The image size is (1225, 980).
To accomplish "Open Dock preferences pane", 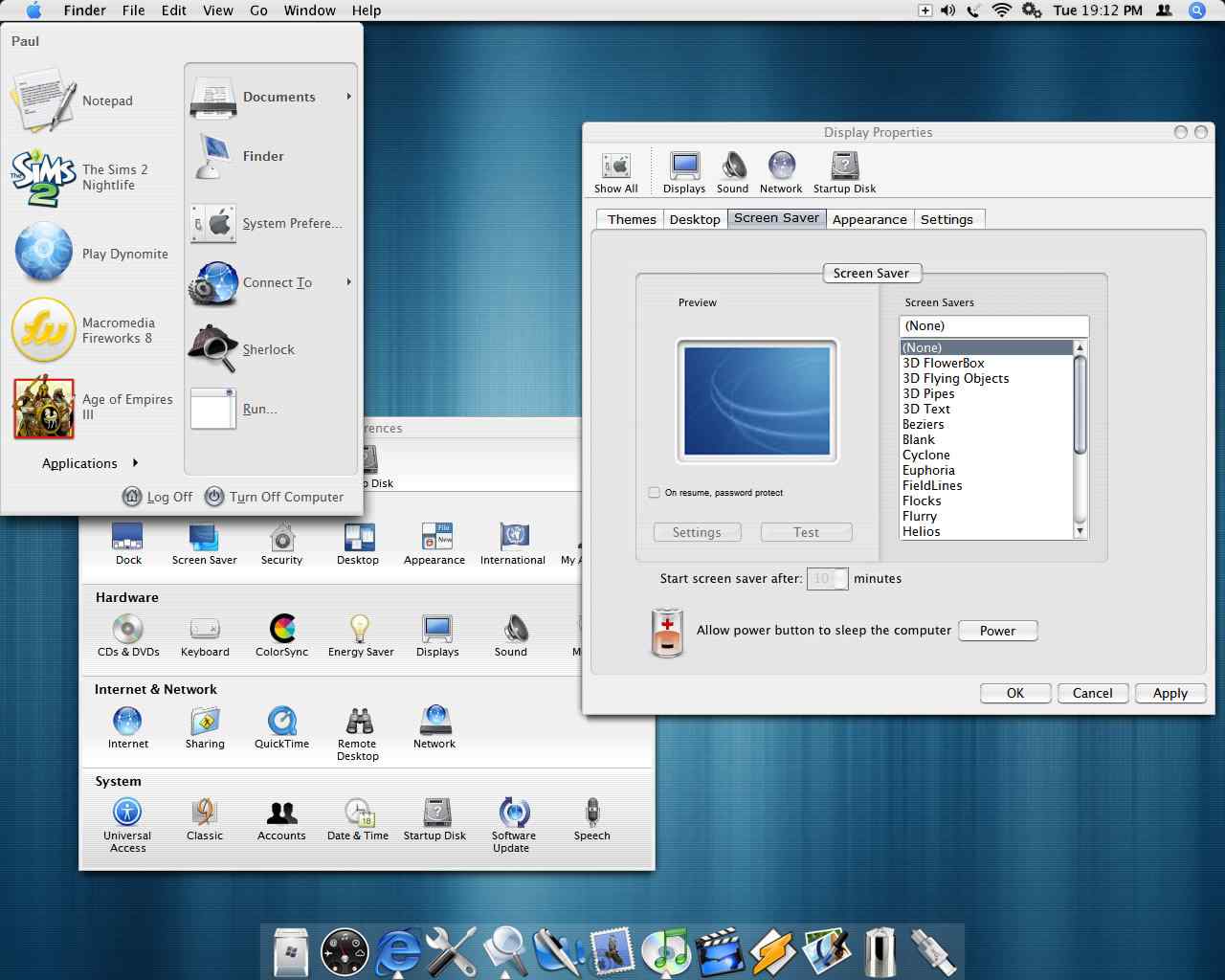I will (x=128, y=545).
